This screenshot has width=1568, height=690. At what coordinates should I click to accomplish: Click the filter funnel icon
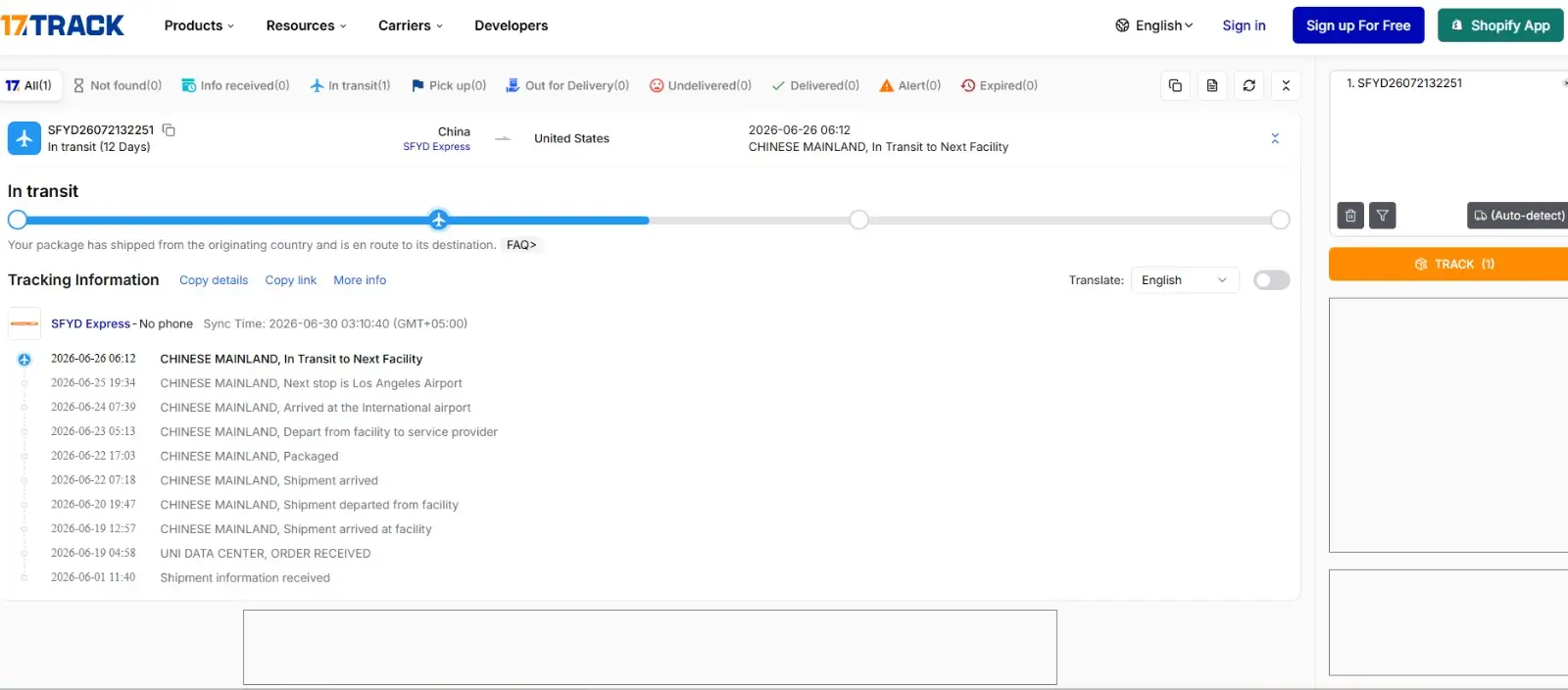click(1383, 216)
